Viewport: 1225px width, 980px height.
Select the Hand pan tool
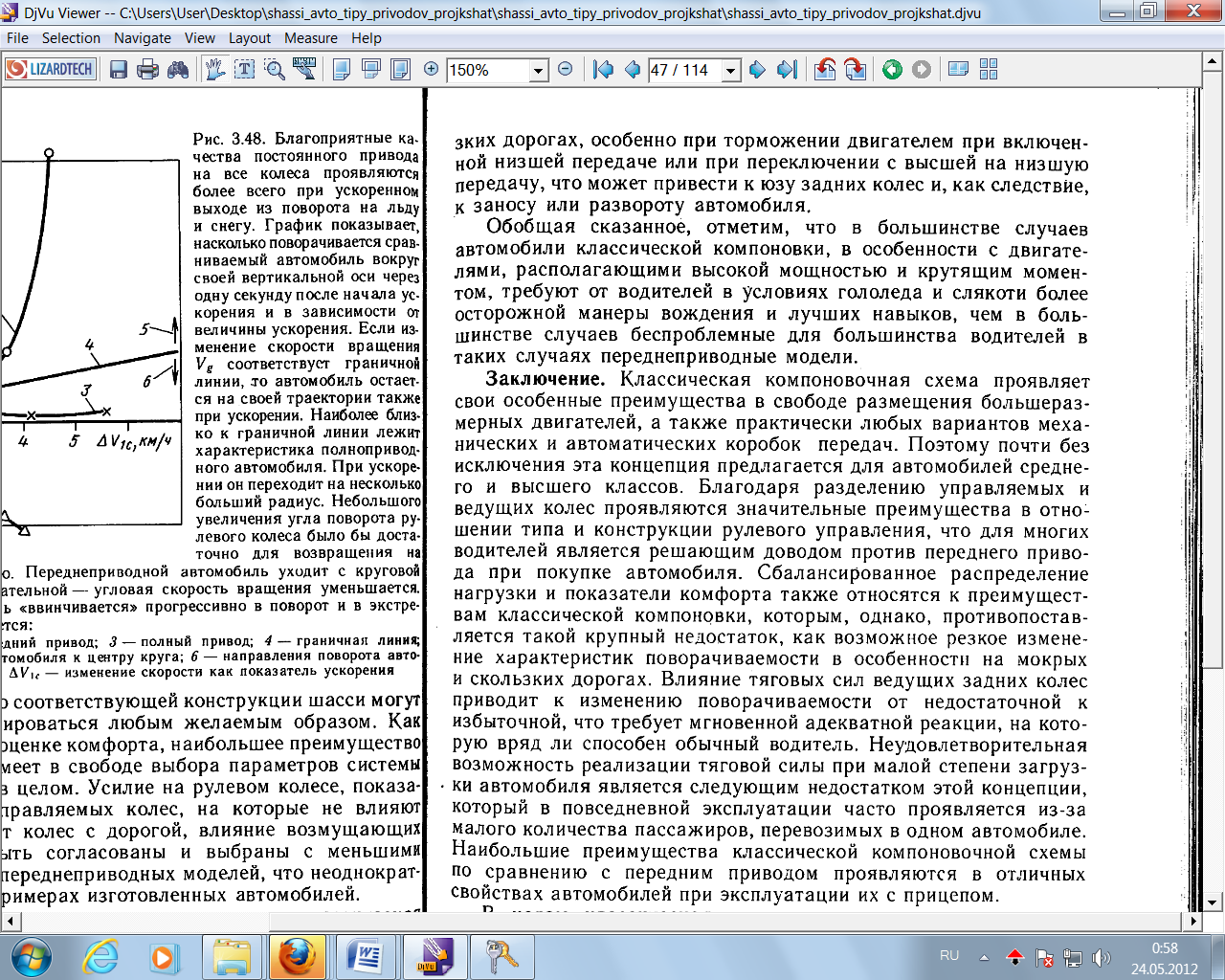215,69
